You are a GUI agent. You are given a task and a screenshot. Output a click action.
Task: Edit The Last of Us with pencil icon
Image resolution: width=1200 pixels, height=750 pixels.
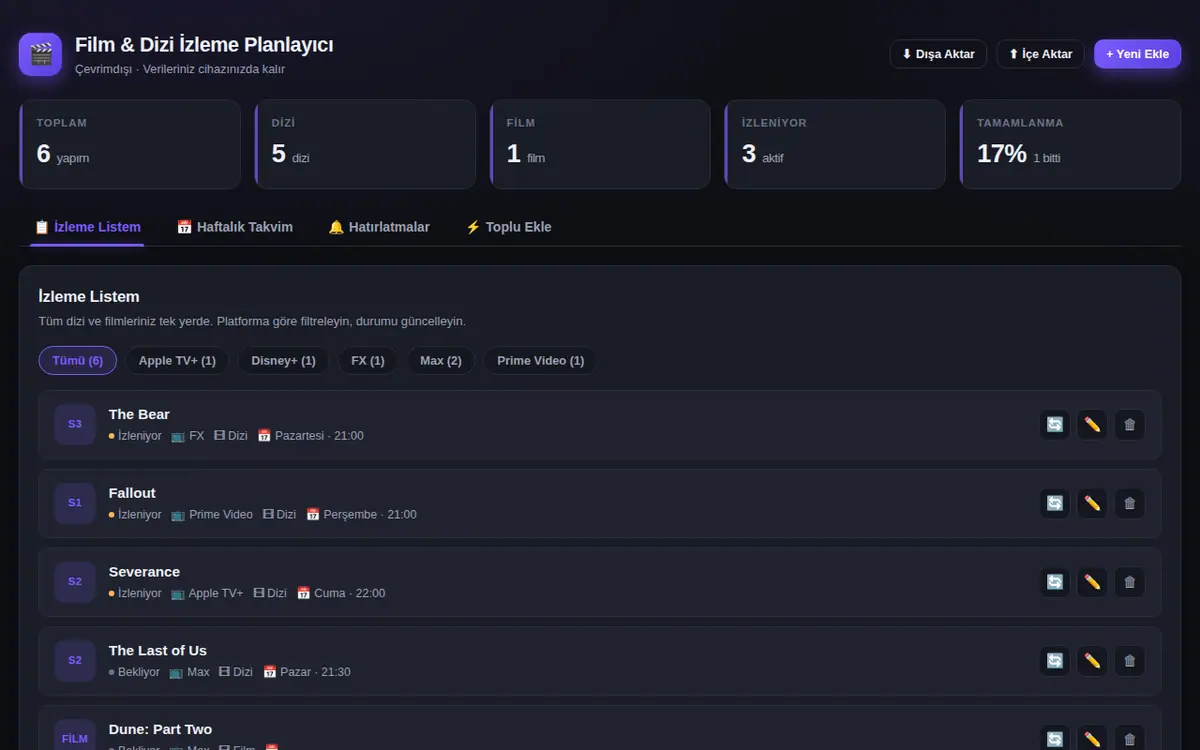point(1092,661)
